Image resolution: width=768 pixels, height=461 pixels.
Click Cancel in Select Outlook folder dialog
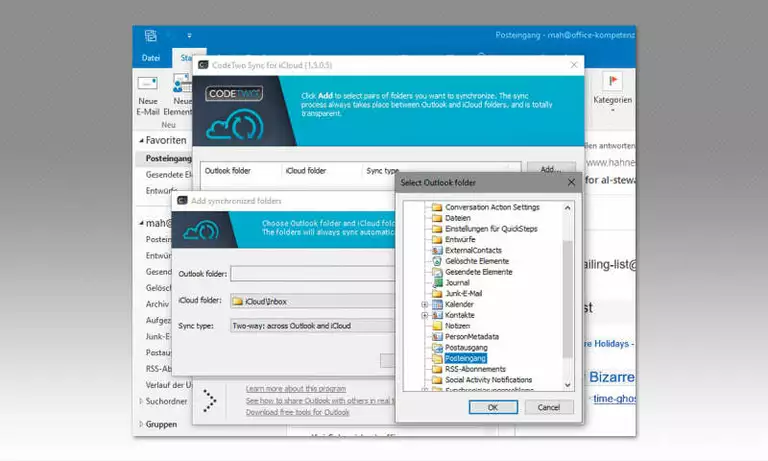click(548, 407)
